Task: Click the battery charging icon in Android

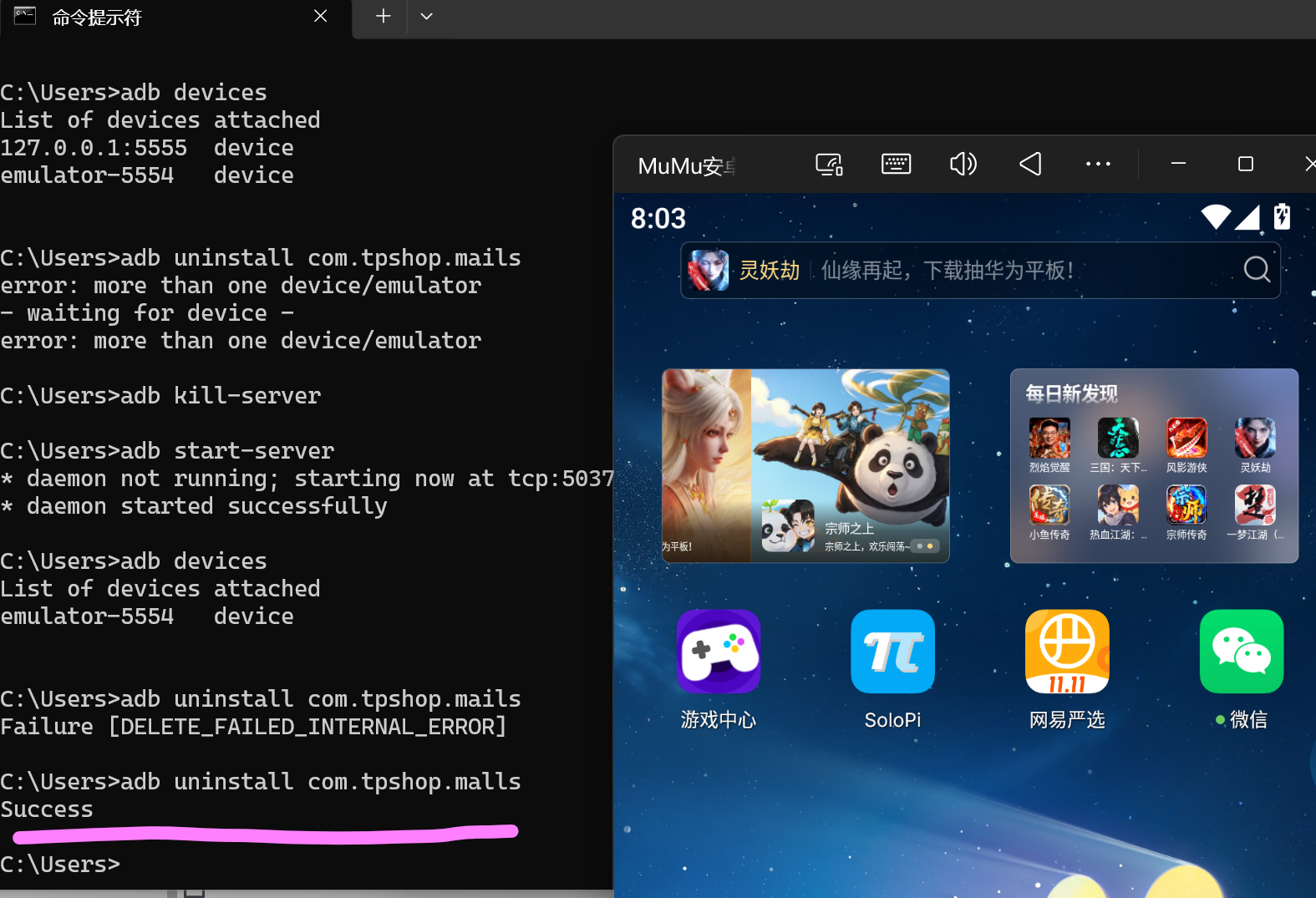Action: point(1282,216)
